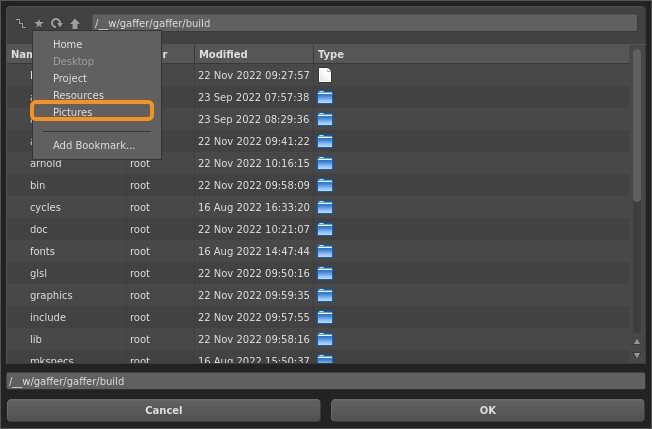
Task: Select the doc folder name
Action: (x=39, y=229)
